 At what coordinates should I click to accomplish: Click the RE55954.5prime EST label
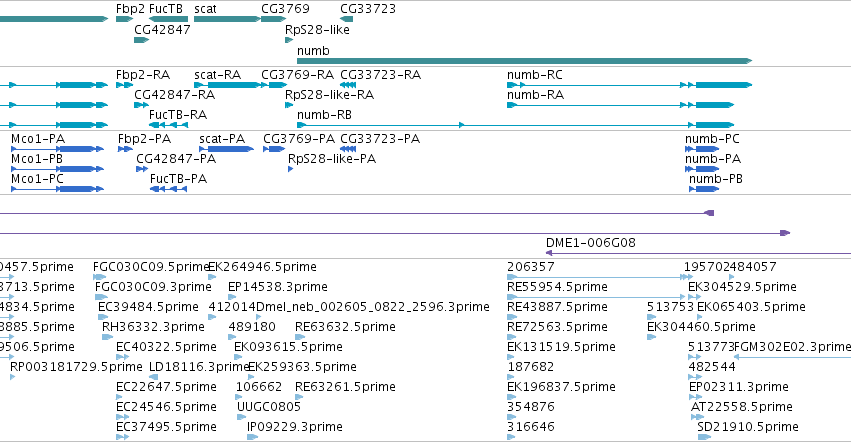tap(557, 287)
